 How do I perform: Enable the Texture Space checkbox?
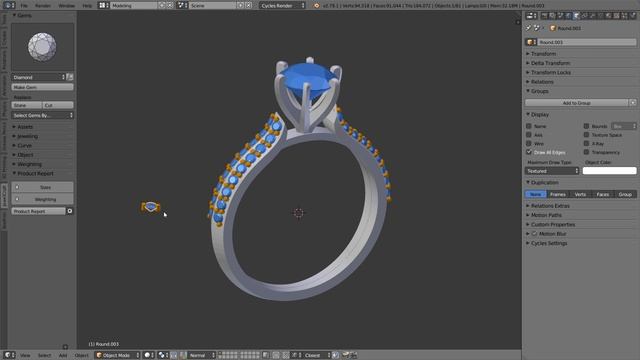587,135
